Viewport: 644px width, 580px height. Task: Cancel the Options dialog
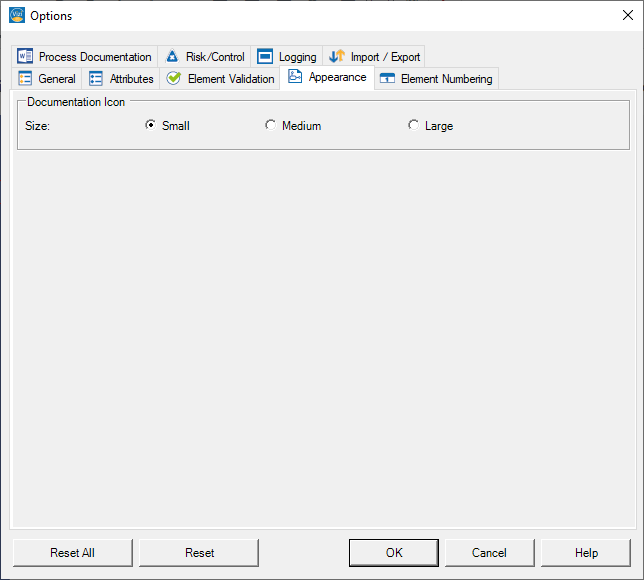click(x=489, y=553)
